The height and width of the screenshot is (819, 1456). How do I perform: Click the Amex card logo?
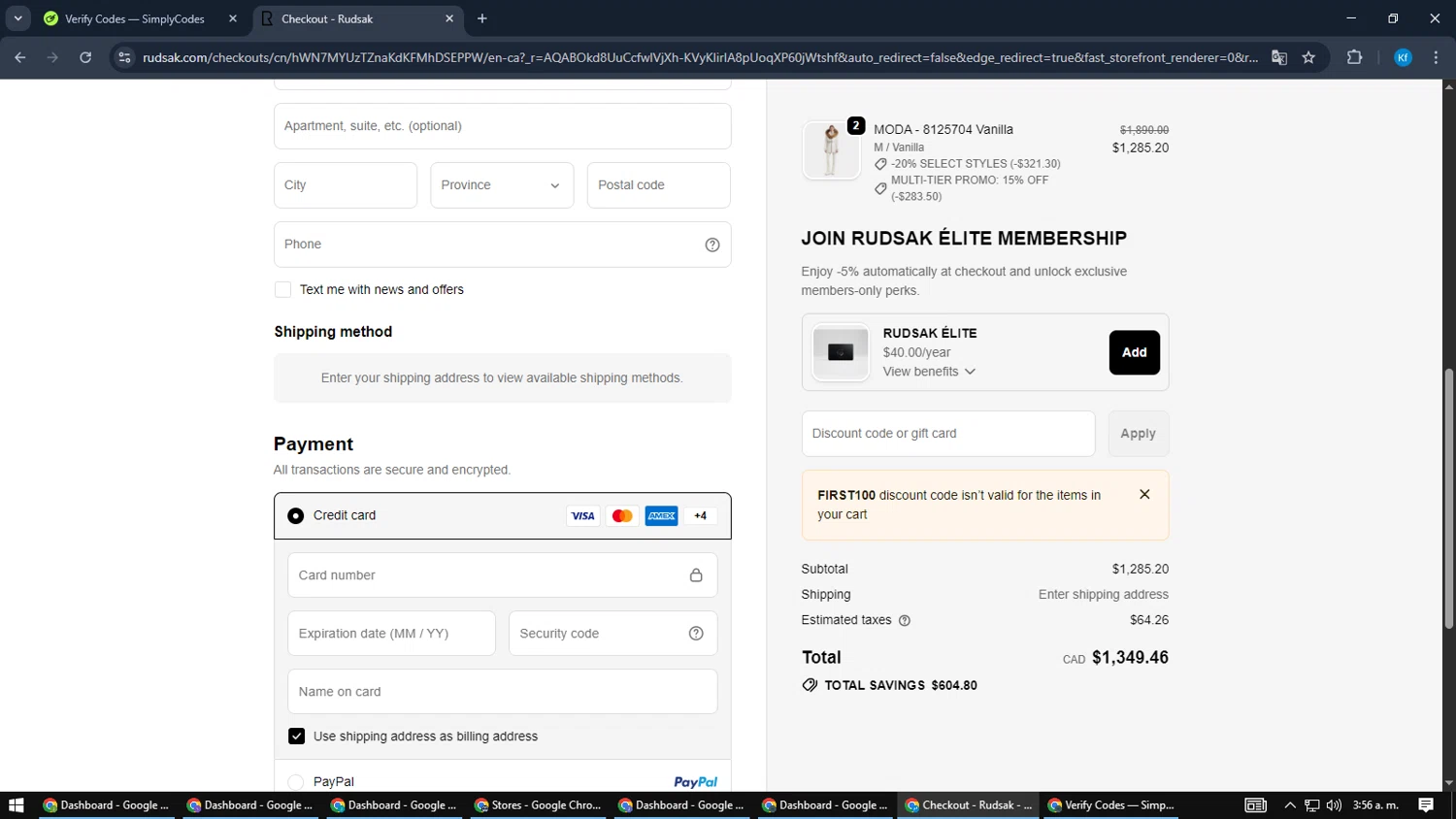click(x=662, y=516)
